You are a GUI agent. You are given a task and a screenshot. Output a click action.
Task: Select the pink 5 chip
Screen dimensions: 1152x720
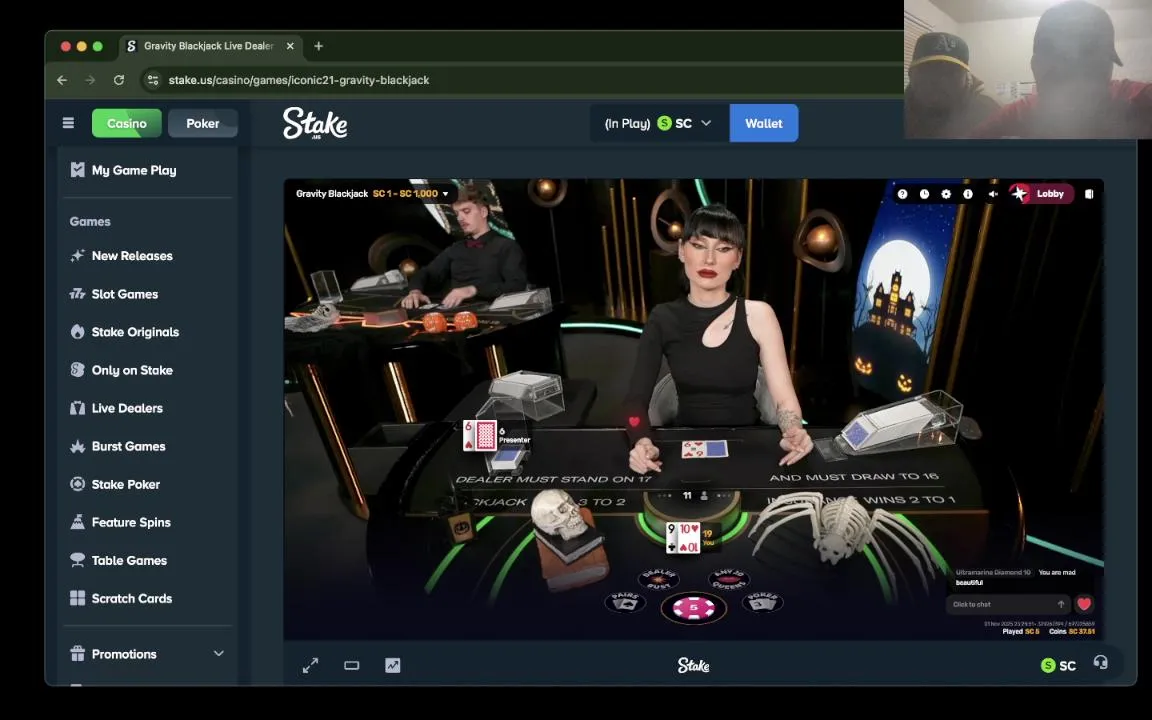(694, 608)
